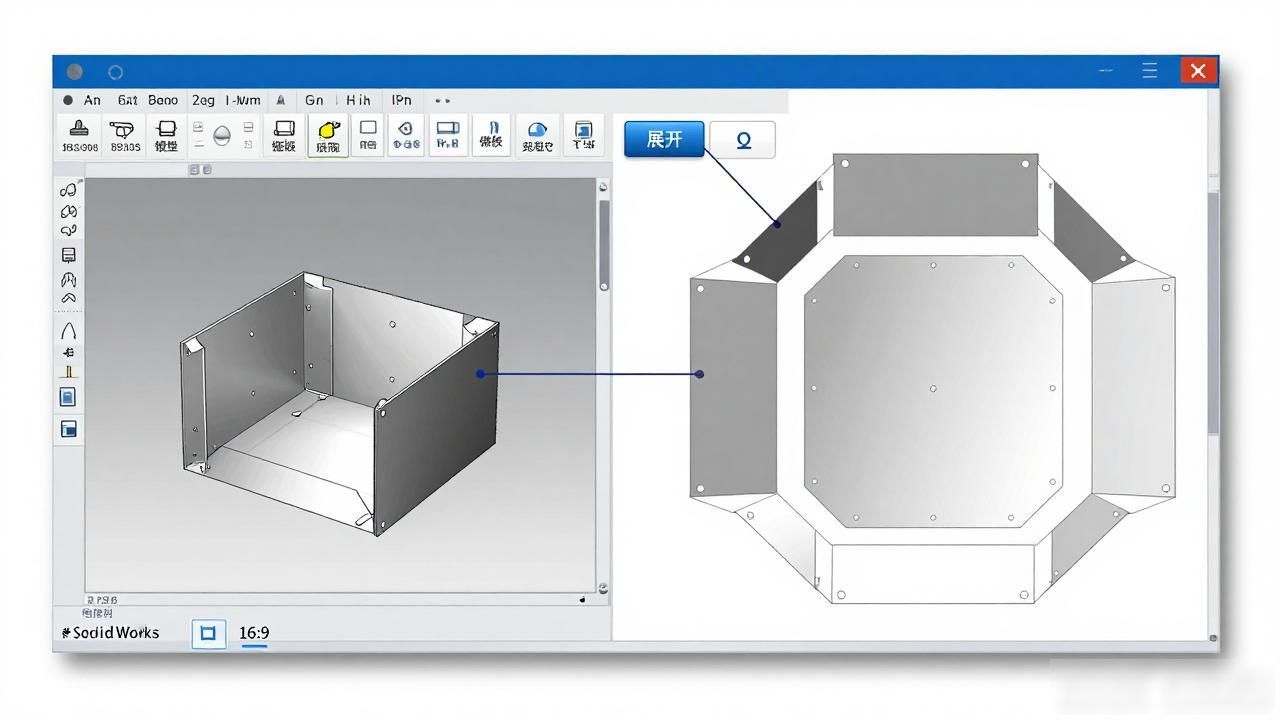This screenshot has height=720, width=1280.
Task: Select the tall parabola curve icon in sidebar
Action: pyautogui.click(x=69, y=331)
